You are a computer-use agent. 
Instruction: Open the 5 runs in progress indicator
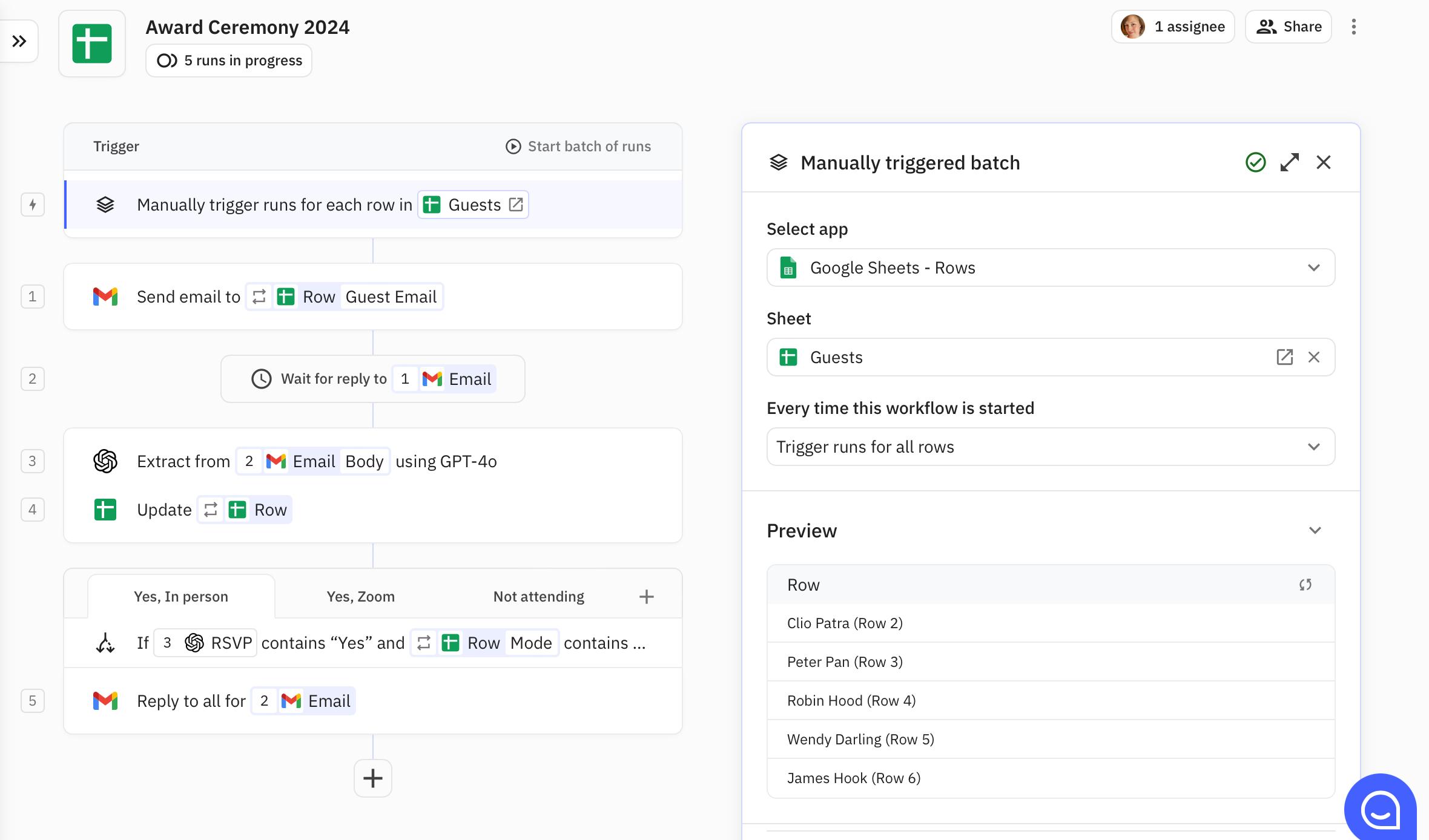point(229,61)
